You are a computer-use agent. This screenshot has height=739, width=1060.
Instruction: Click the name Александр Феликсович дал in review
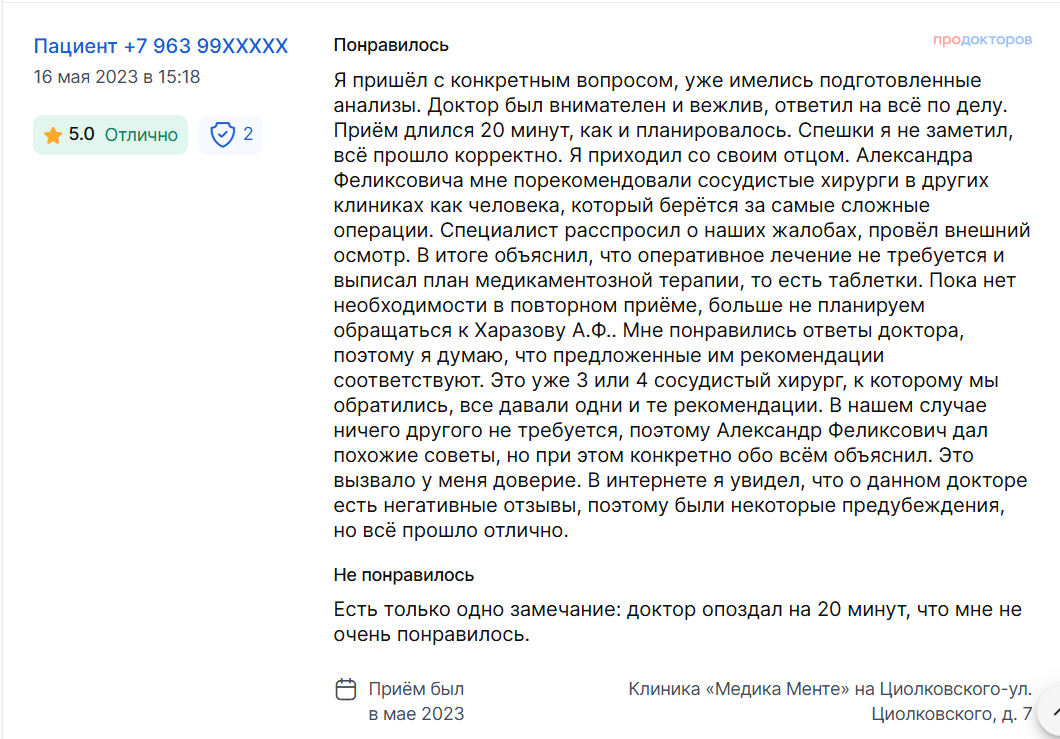[x=852, y=431]
